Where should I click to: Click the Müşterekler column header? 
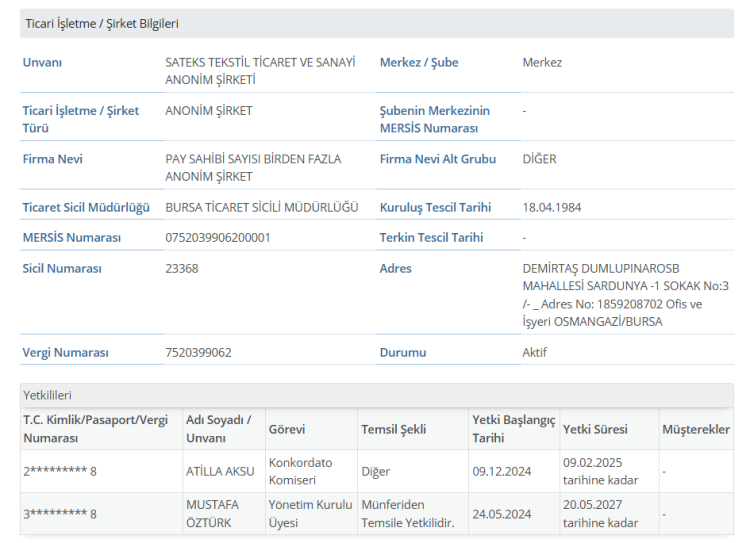tap(696, 429)
